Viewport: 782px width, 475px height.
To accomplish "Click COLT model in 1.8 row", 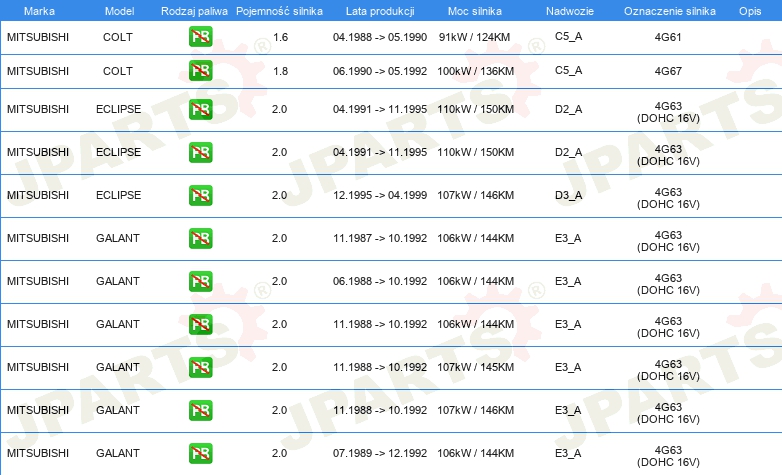I will coord(118,71).
